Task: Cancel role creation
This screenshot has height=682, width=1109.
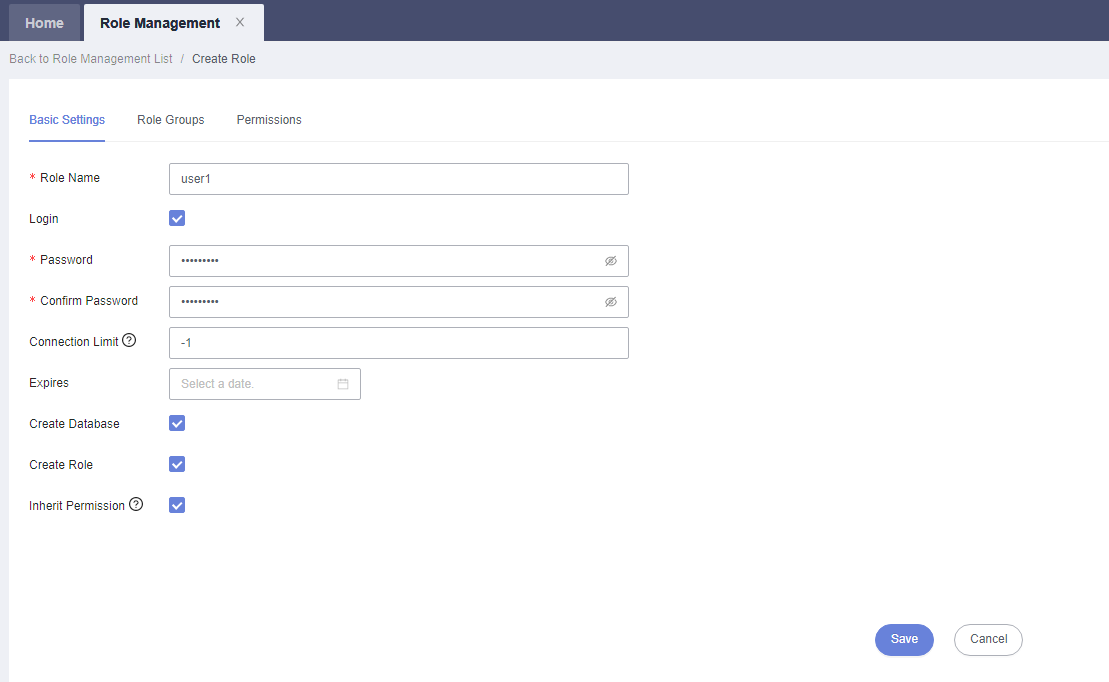Action: click(x=988, y=640)
